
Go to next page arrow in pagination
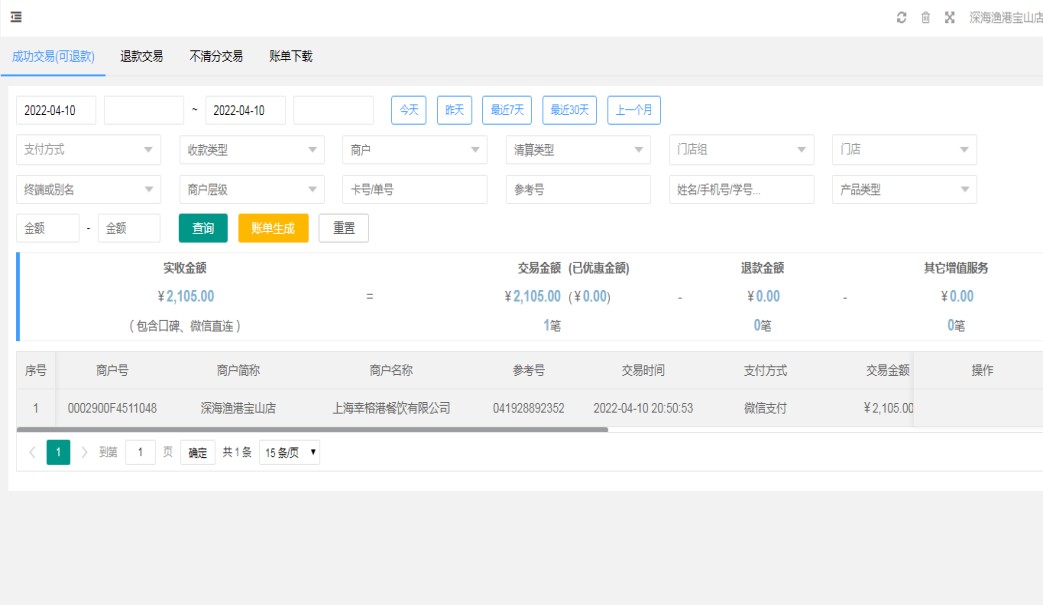point(84,452)
